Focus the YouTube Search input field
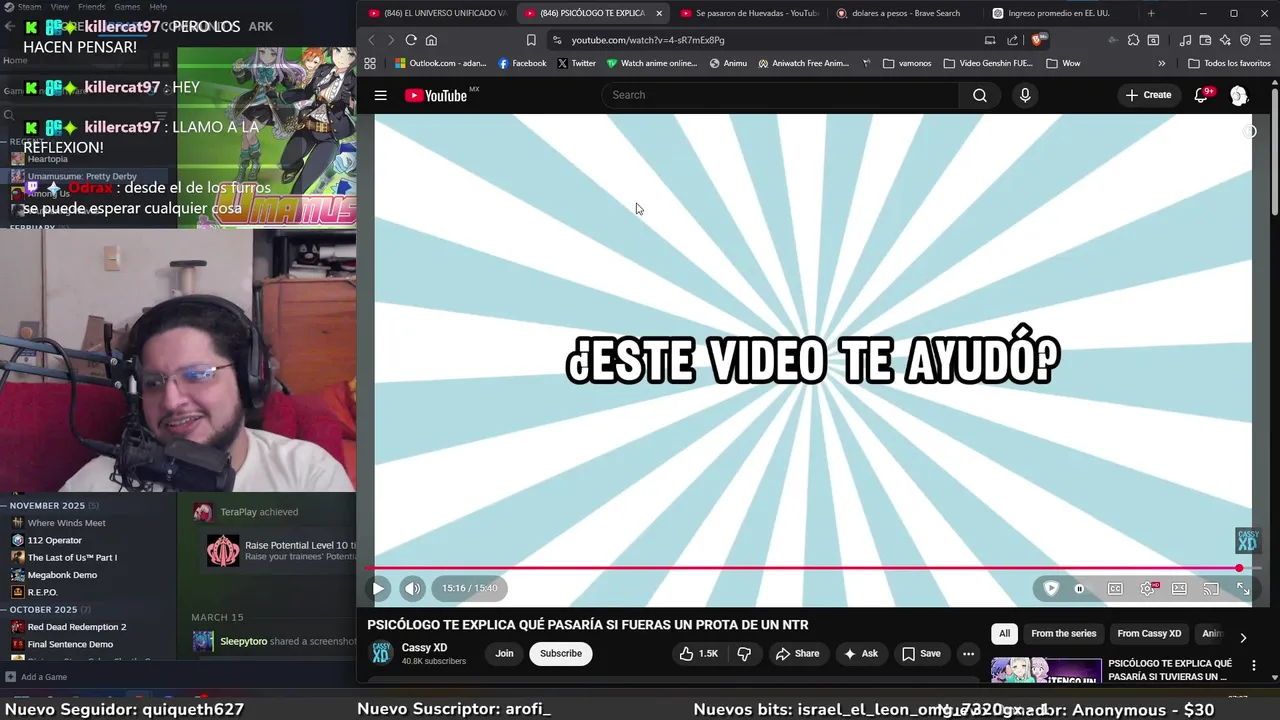 pyautogui.click(x=780, y=95)
